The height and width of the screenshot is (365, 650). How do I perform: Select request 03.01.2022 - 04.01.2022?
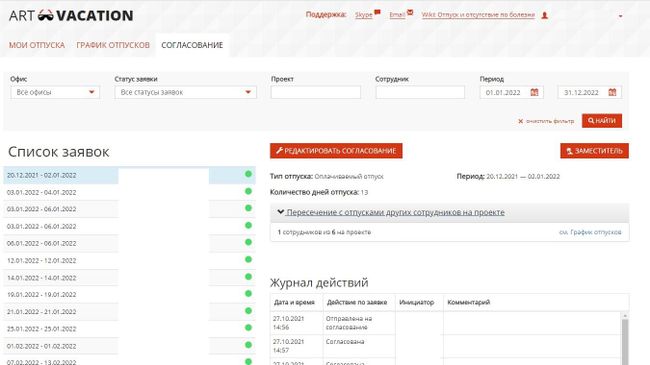(129, 192)
